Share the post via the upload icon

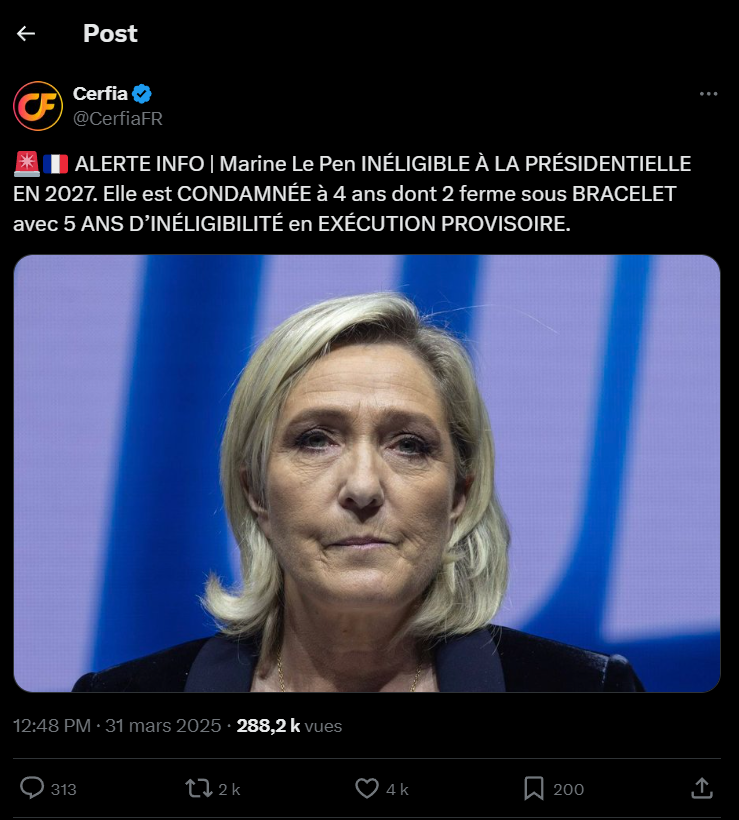pos(702,788)
